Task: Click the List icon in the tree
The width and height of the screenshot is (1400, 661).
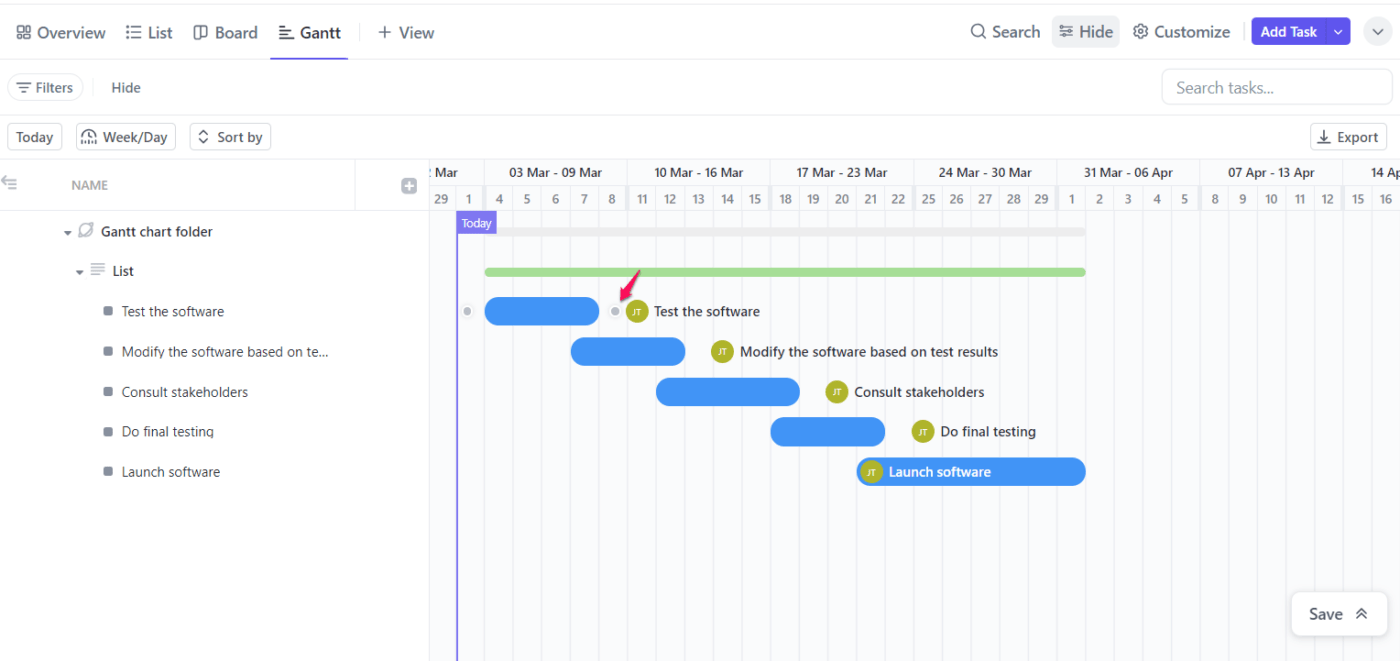Action: (x=97, y=270)
